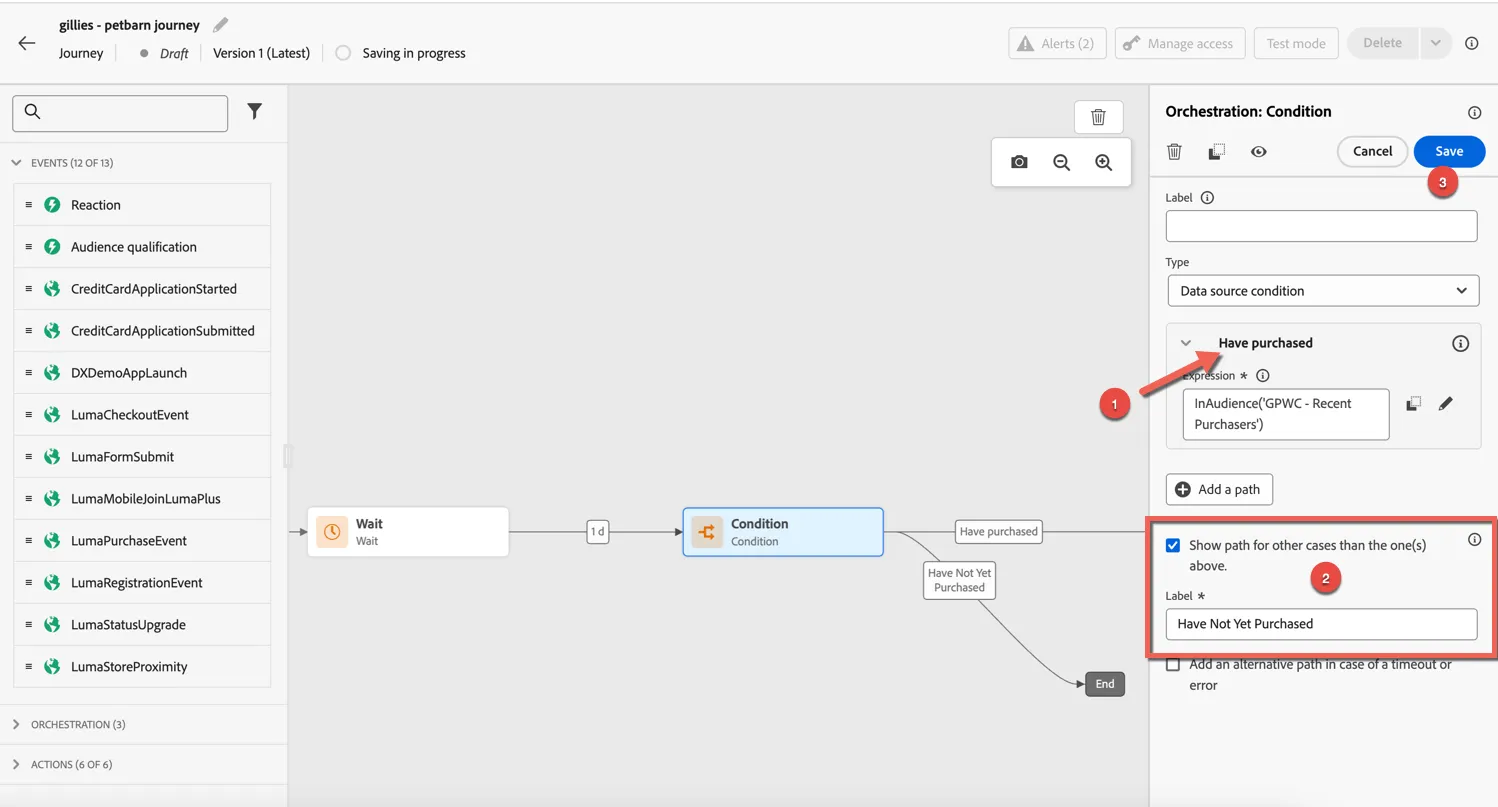The height and width of the screenshot is (807, 1498).
Task: Delete selection with canvas trash icon
Action: (1098, 117)
